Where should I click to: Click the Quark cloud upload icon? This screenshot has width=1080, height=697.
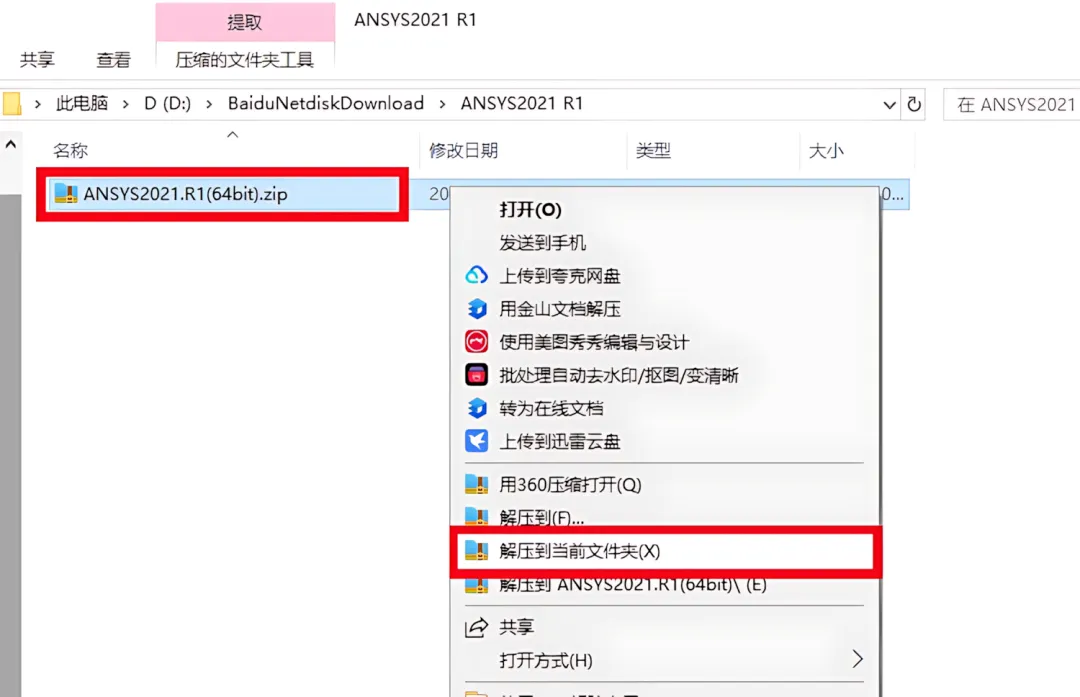(476, 275)
